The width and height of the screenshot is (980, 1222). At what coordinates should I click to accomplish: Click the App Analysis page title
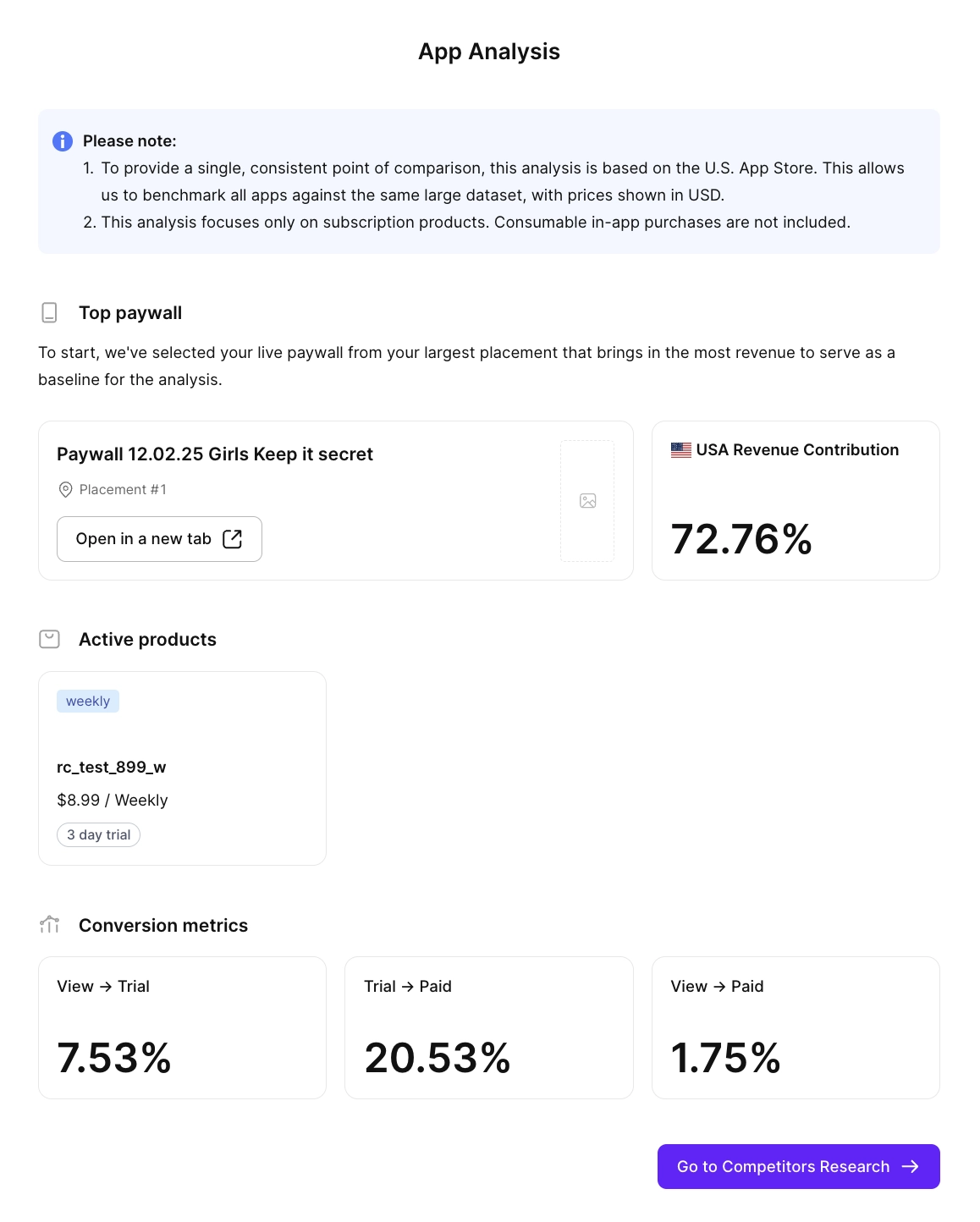coord(489,52)
